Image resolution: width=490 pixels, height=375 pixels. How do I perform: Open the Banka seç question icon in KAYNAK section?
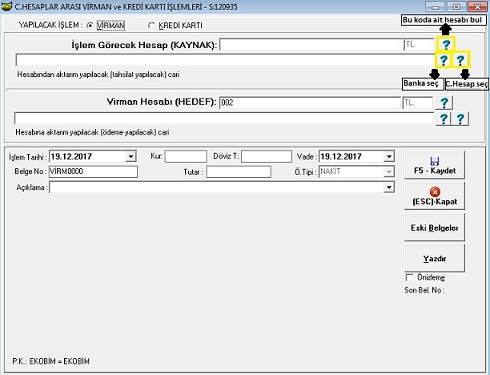(x=443, y=60)
